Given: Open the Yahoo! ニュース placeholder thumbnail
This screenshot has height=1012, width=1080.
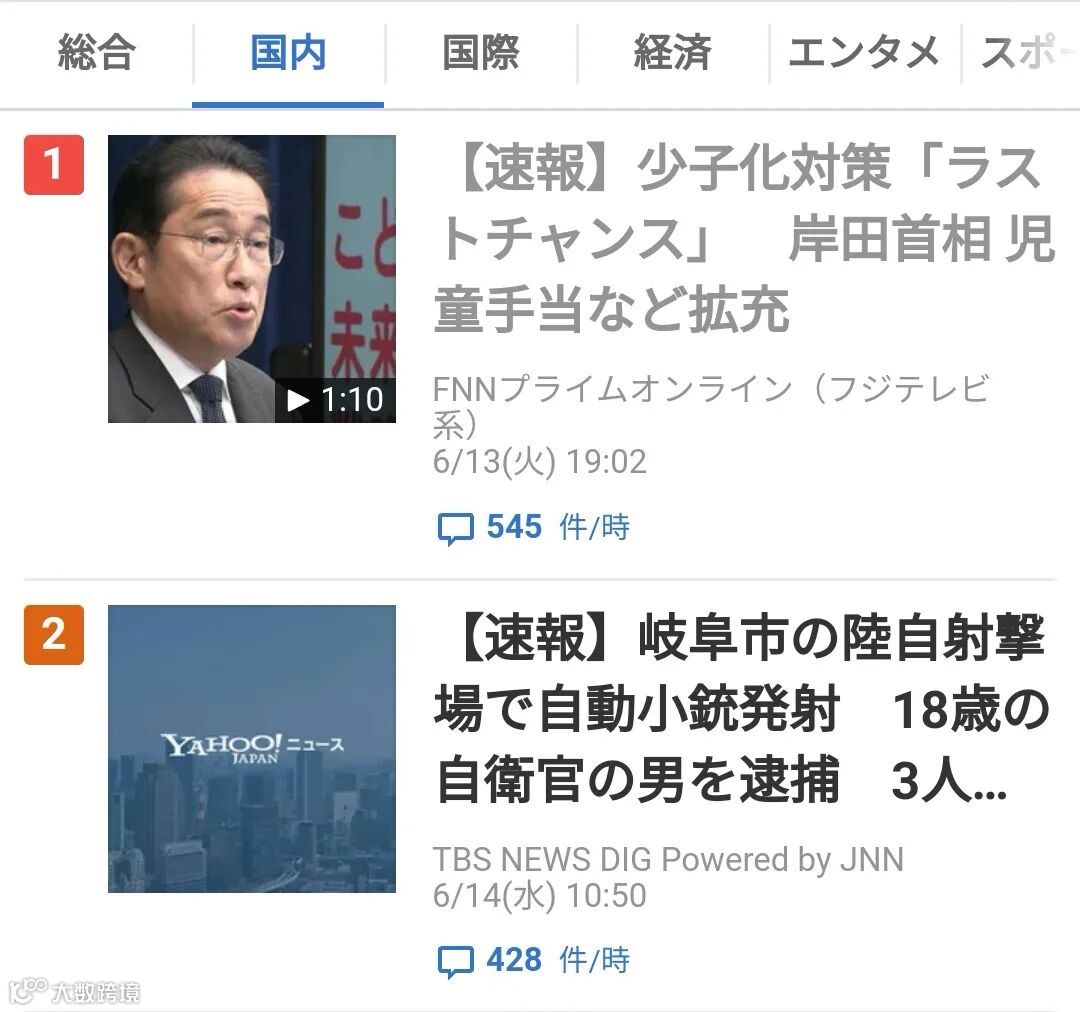Looking at the screenshot, I should [252, 749].
